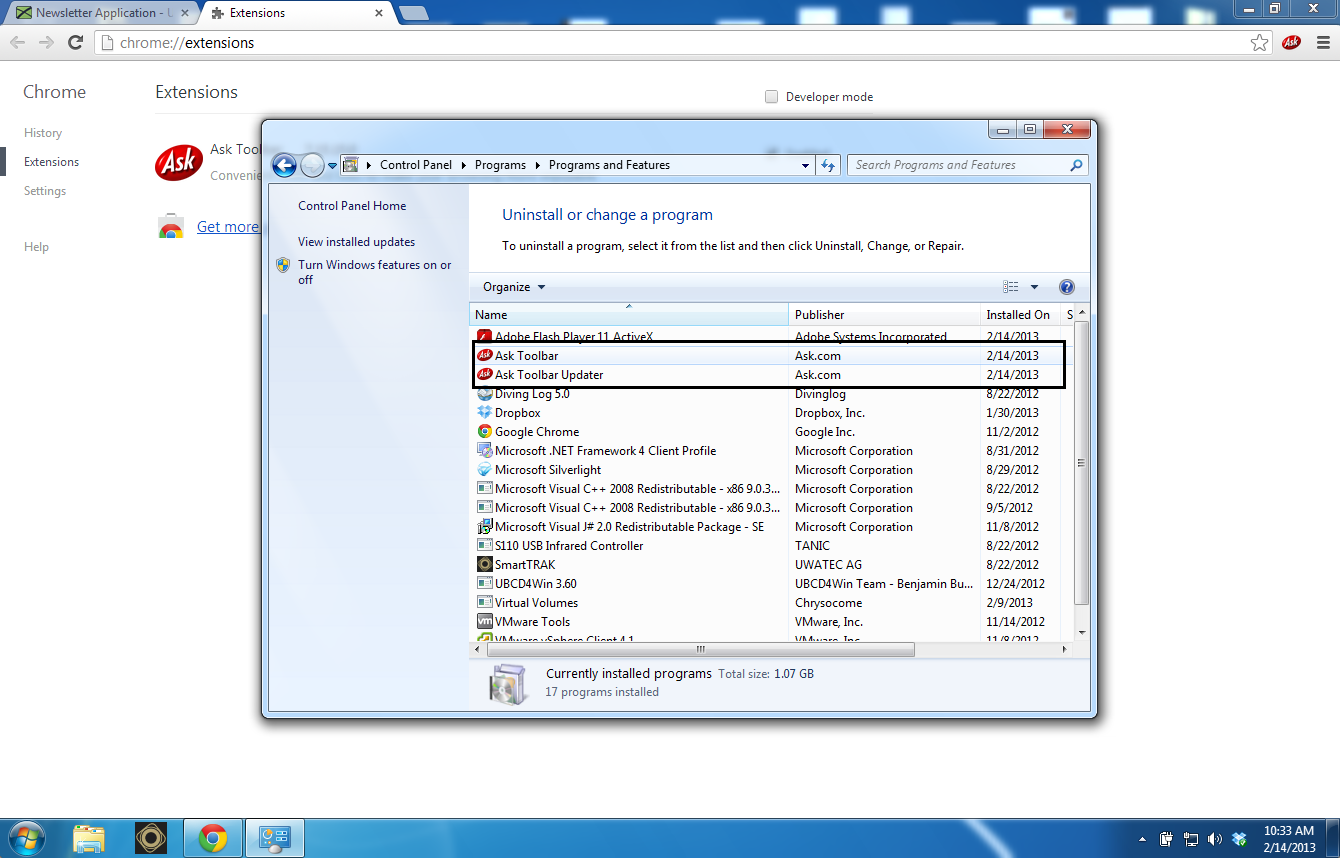Open Windows Explorer from the taskbar
Screen dimensions: 1340x858
(x=89, y=838)
